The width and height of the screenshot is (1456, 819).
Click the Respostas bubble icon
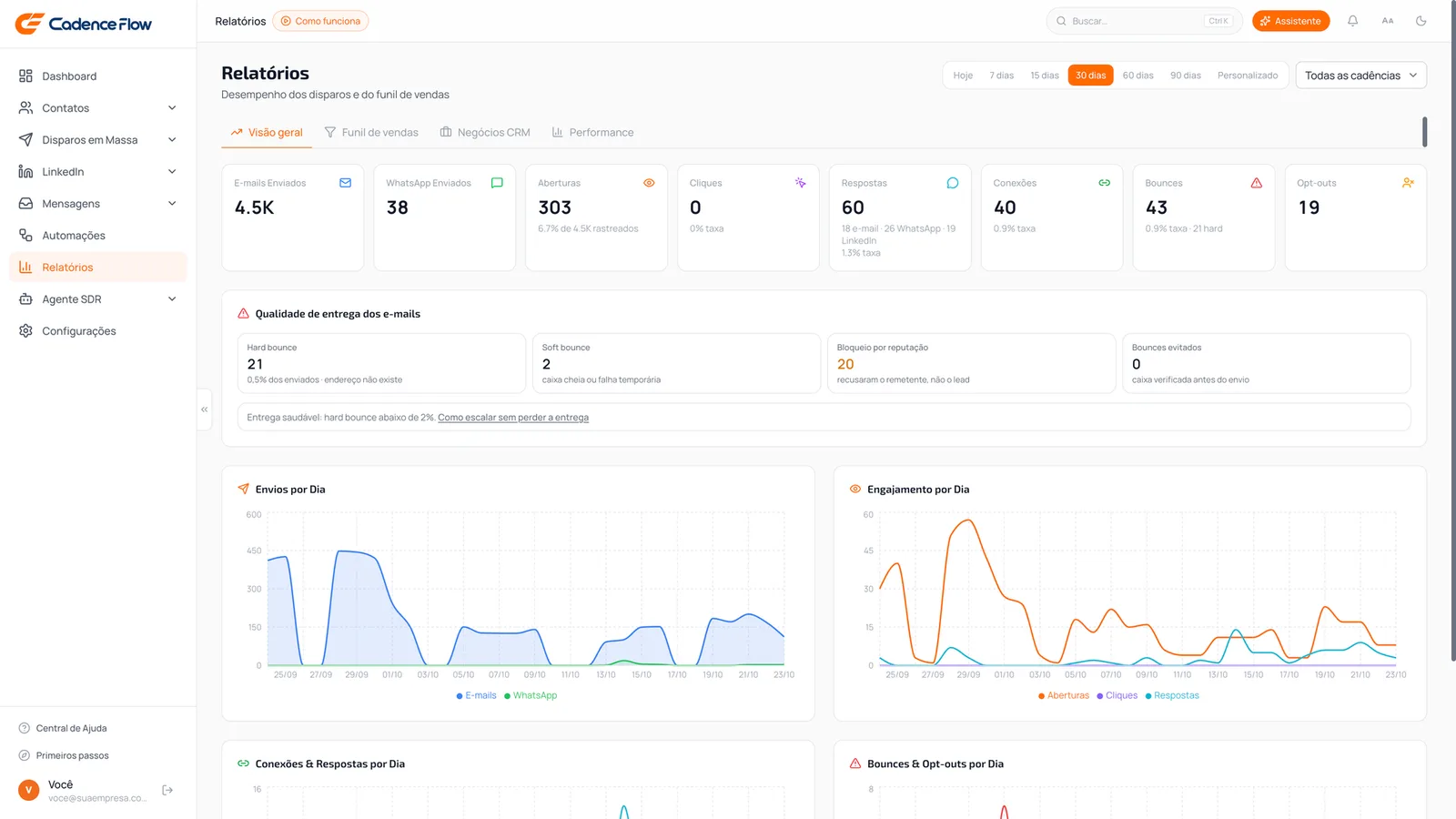click(953, 183)
